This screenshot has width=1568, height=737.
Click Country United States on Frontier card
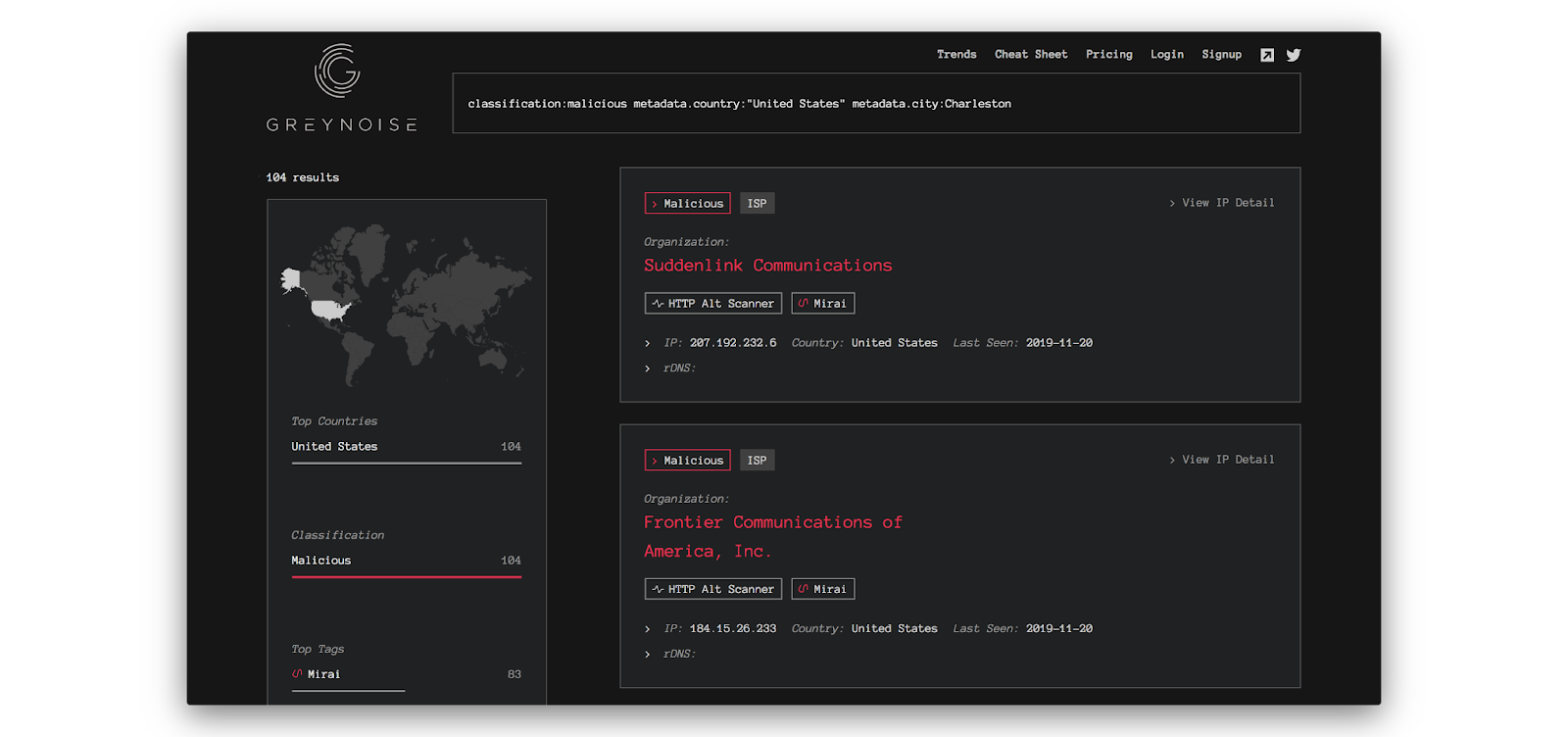[x=894, y=629]
